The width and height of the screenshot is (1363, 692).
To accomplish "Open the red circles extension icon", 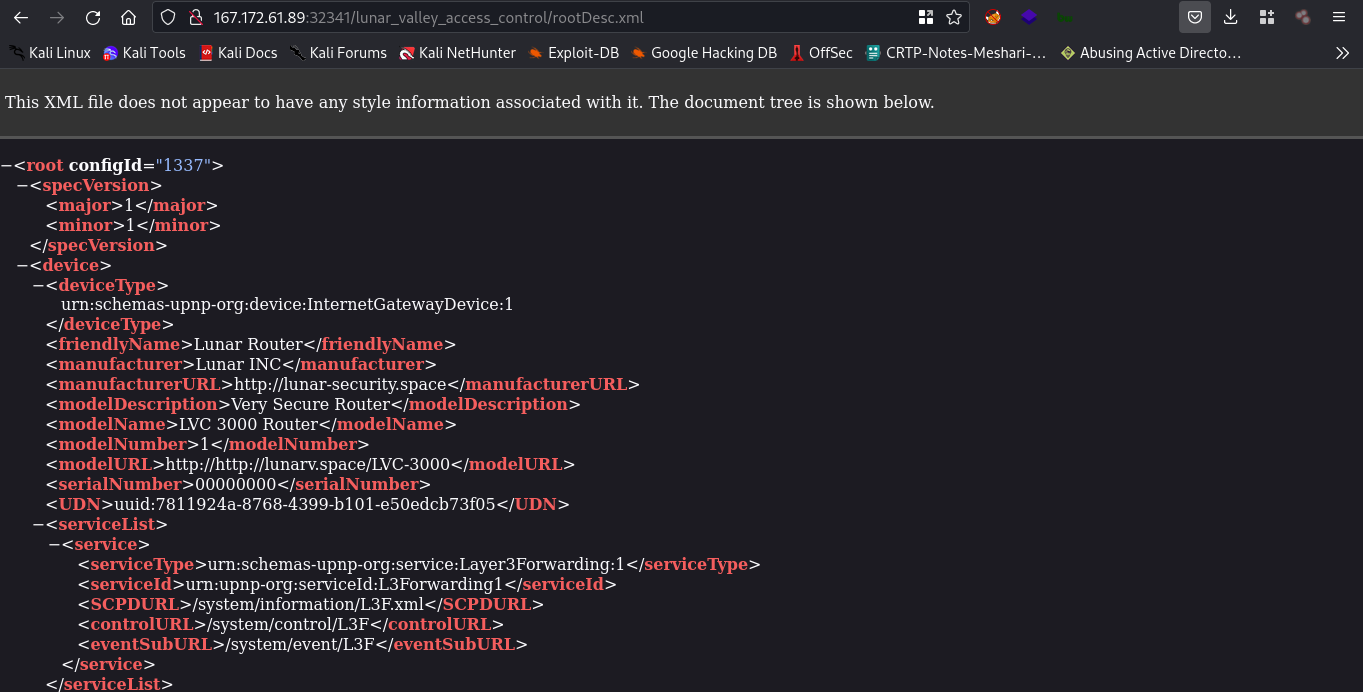I will click(1303, 17).
